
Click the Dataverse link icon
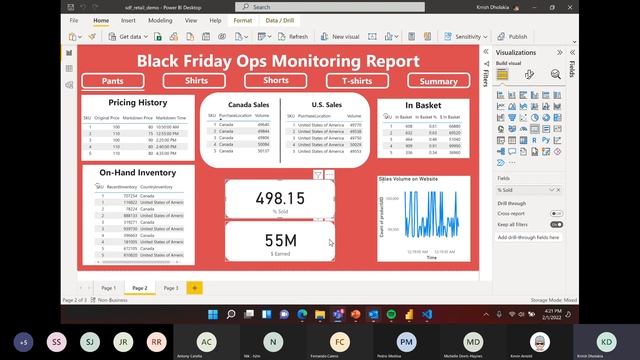(222, 37)
